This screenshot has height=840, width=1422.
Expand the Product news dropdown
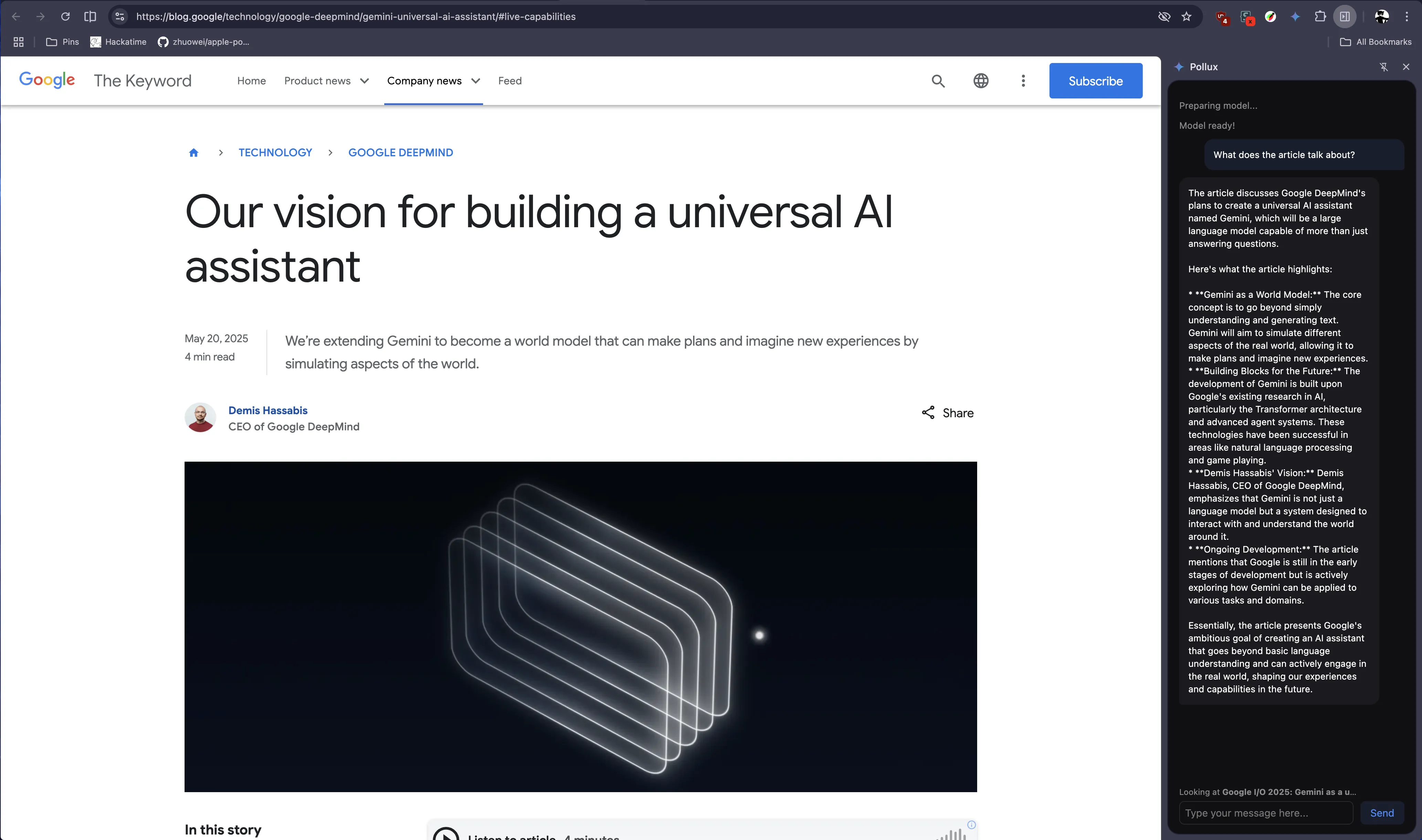click(327, 81)
